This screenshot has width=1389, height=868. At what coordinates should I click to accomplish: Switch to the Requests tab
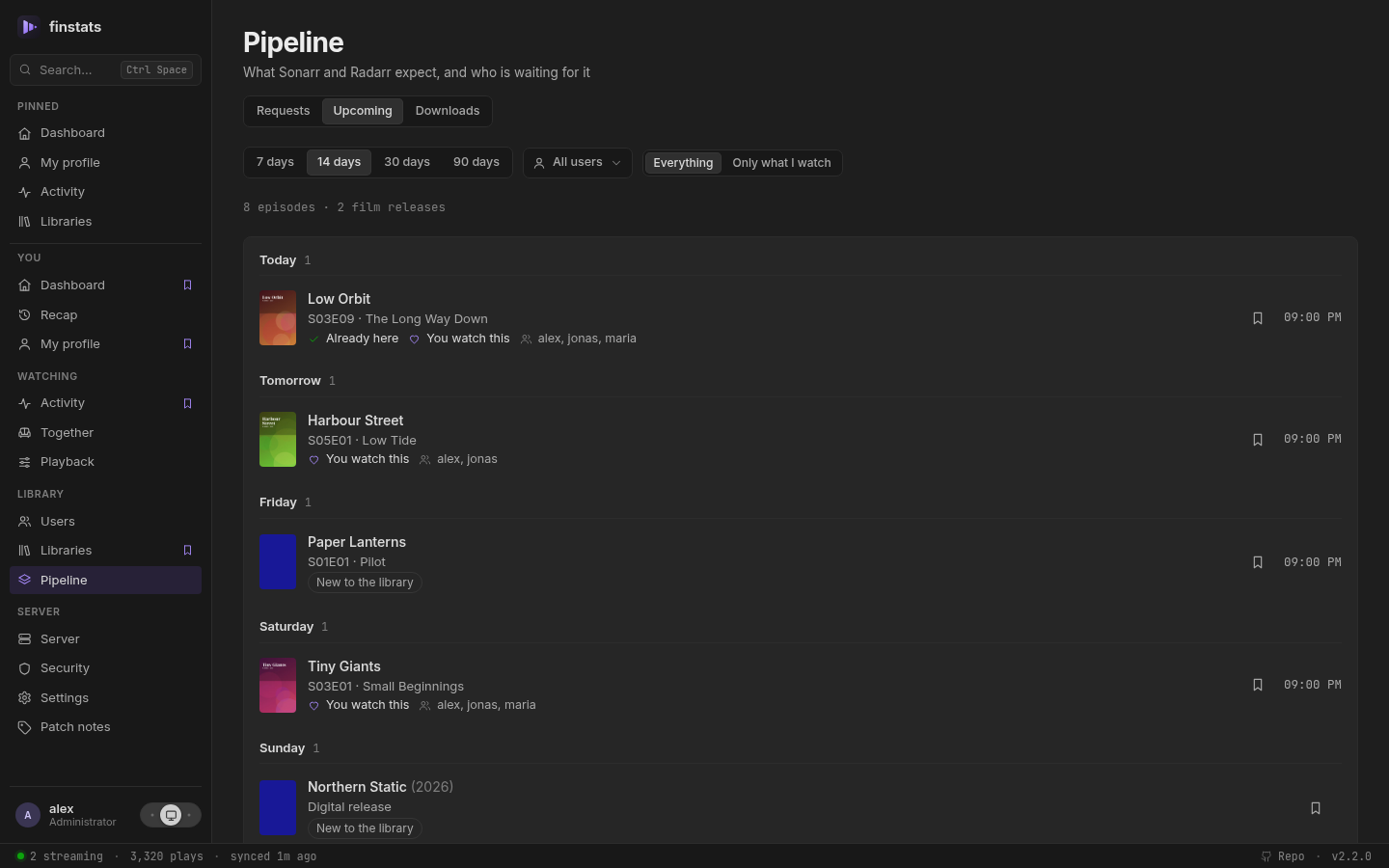pyautogui.click(x=284, y=111)
